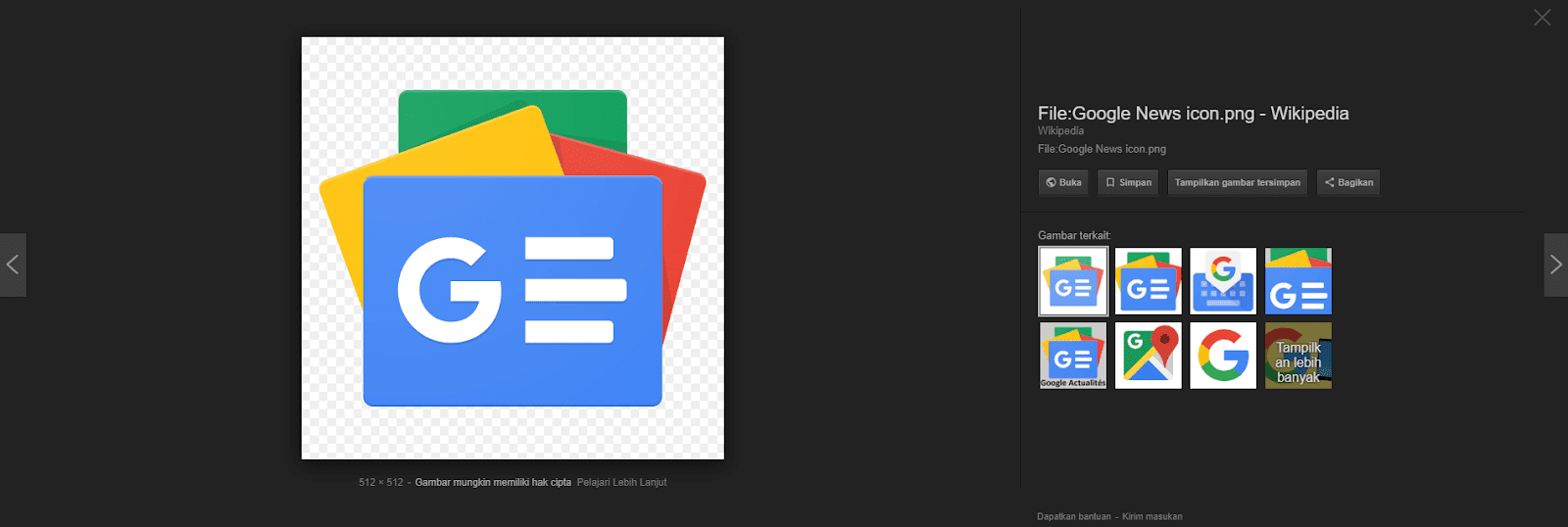Click the 'File:Google News icon.png' subtitle text

[1102, 149]
